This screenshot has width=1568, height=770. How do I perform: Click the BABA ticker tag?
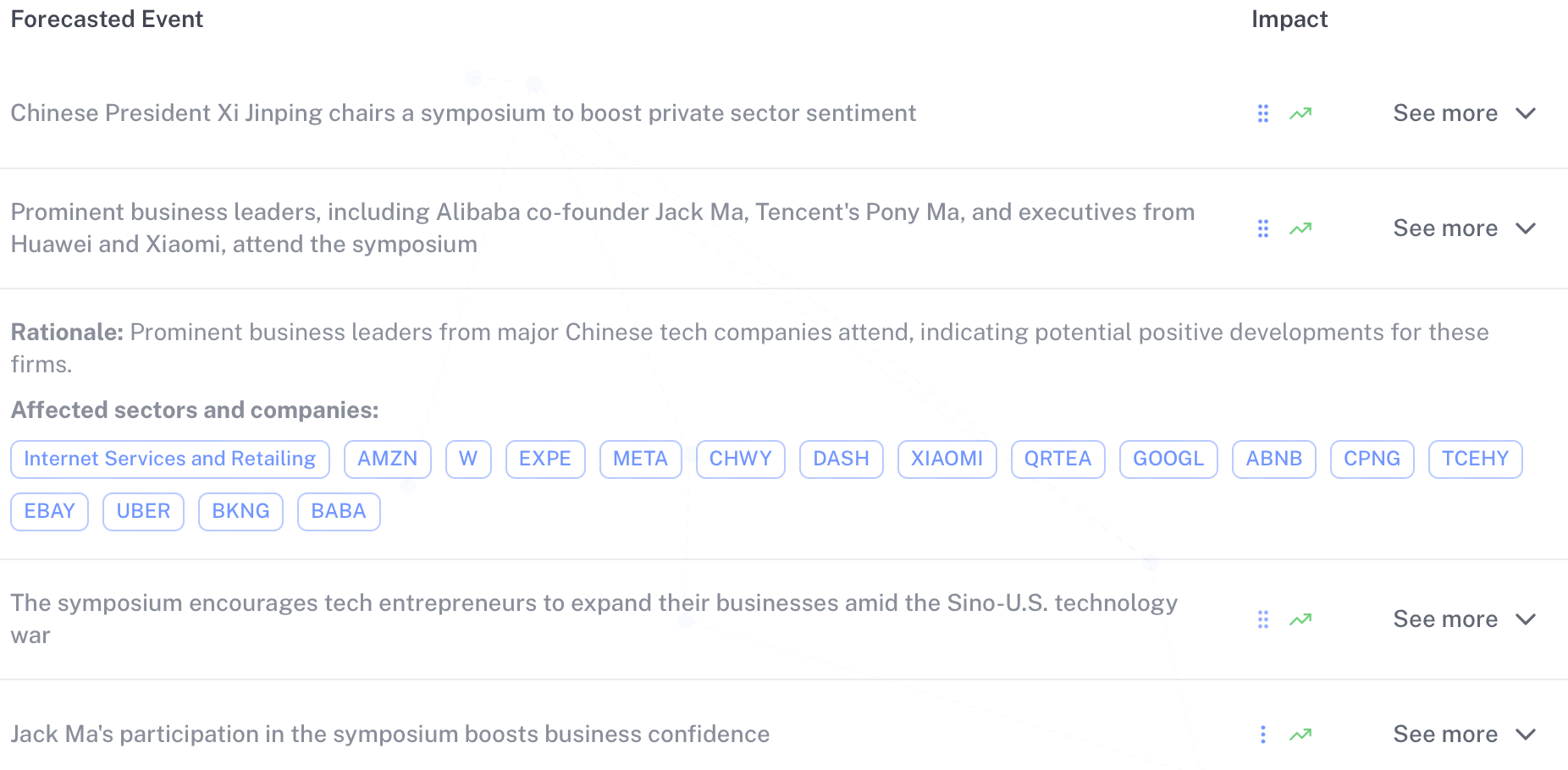(339, 511)
